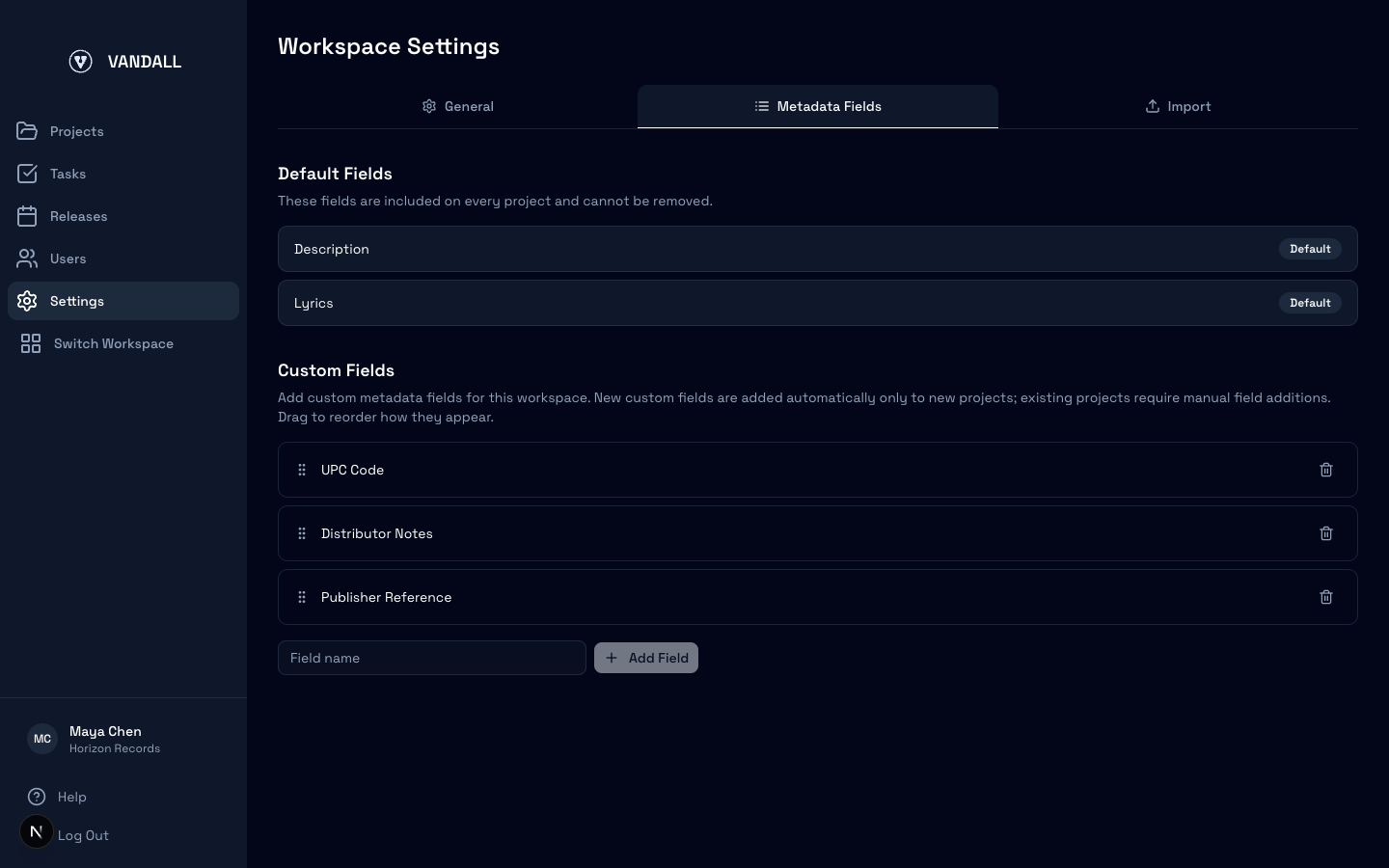Delete the Publisher Reference field
This screenshot has height=868, width=1389.
pos(1326,597)
